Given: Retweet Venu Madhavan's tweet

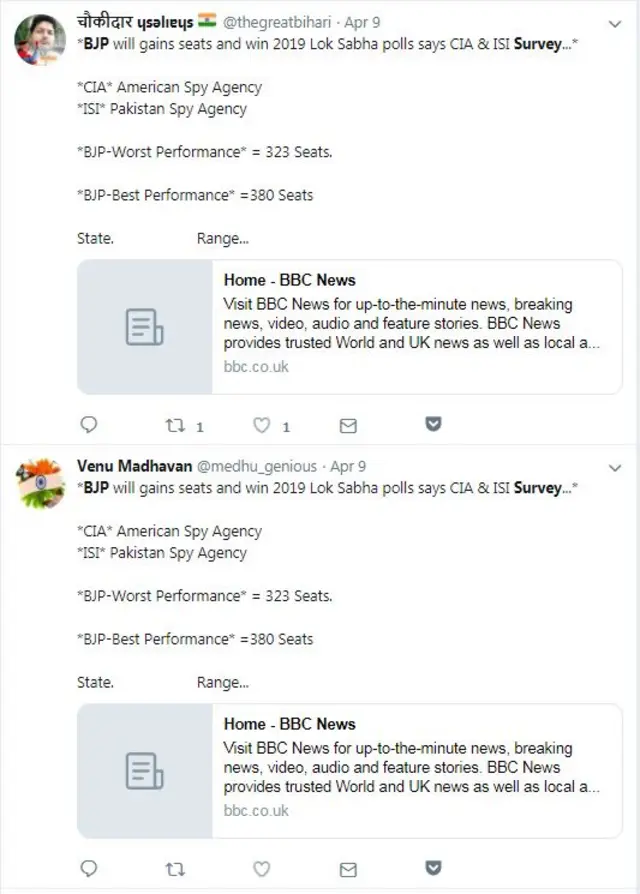Looking at the screenshot, I should tap(175, 869).
